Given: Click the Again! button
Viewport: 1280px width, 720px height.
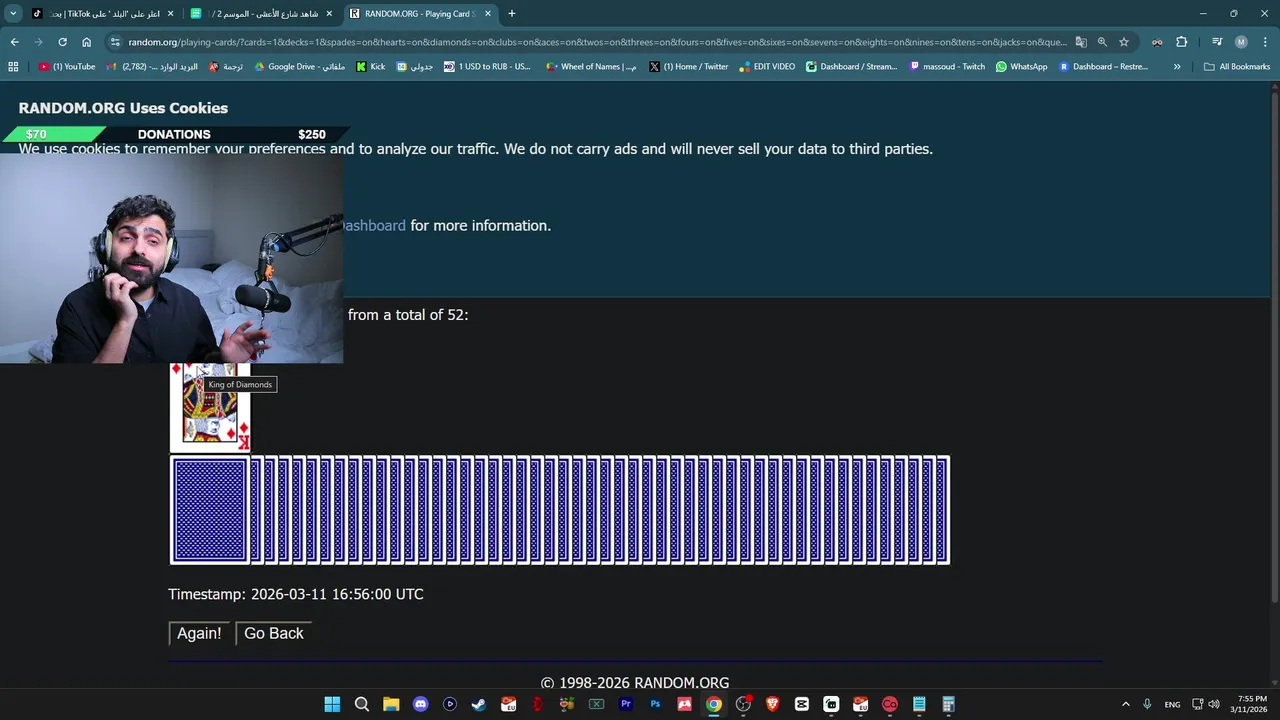Looking at the screenshot, I should click(199, 633).
